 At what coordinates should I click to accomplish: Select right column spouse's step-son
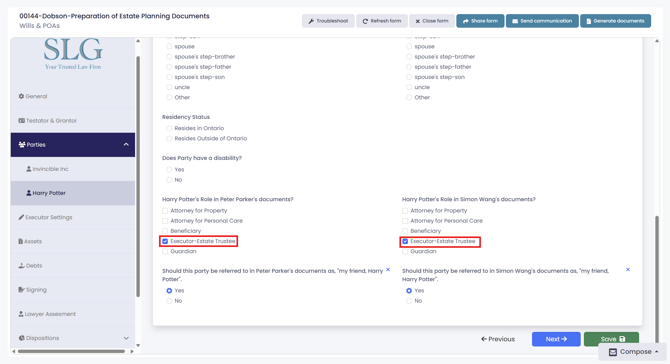pyautogui.click(x=409, y=77)
